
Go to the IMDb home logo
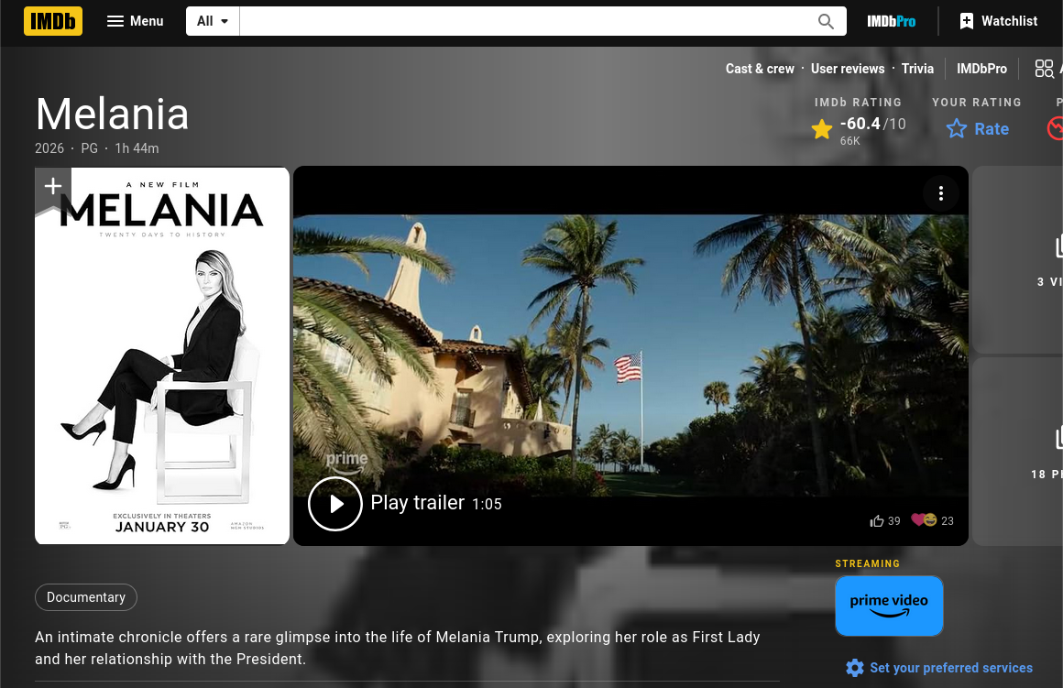(53, 21)
